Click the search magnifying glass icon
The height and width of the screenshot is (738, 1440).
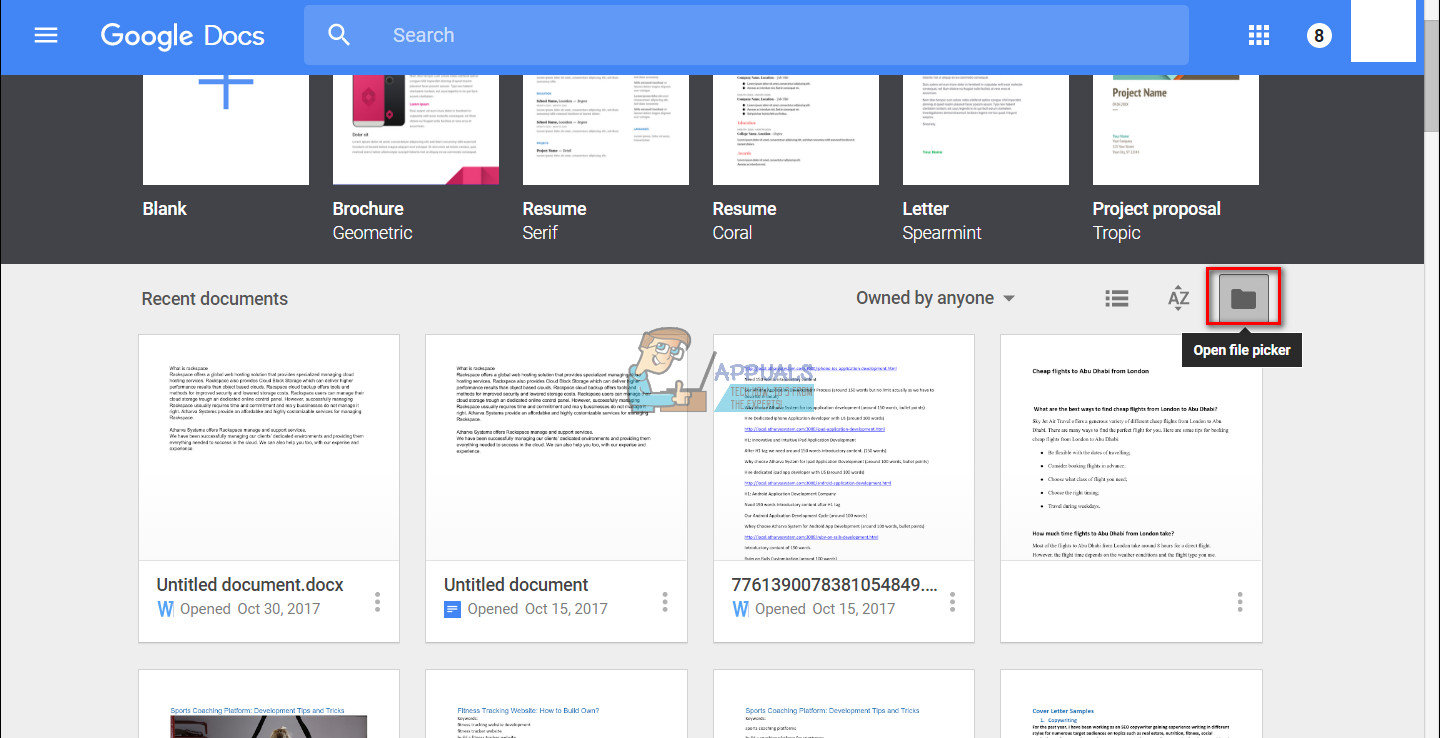tap(338, 34)
